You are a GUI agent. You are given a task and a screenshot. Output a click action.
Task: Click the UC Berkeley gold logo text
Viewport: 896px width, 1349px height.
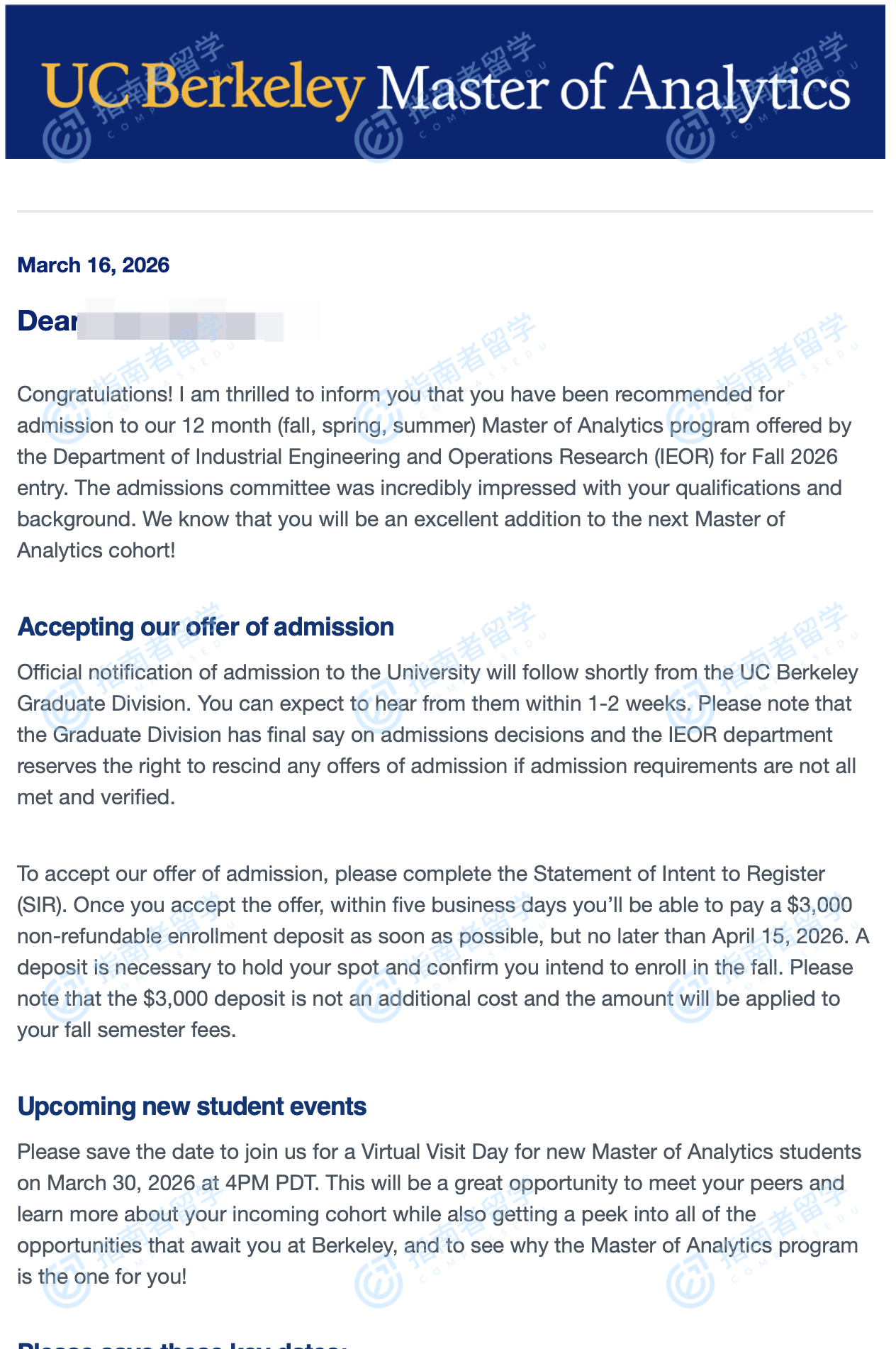[202, 89]
